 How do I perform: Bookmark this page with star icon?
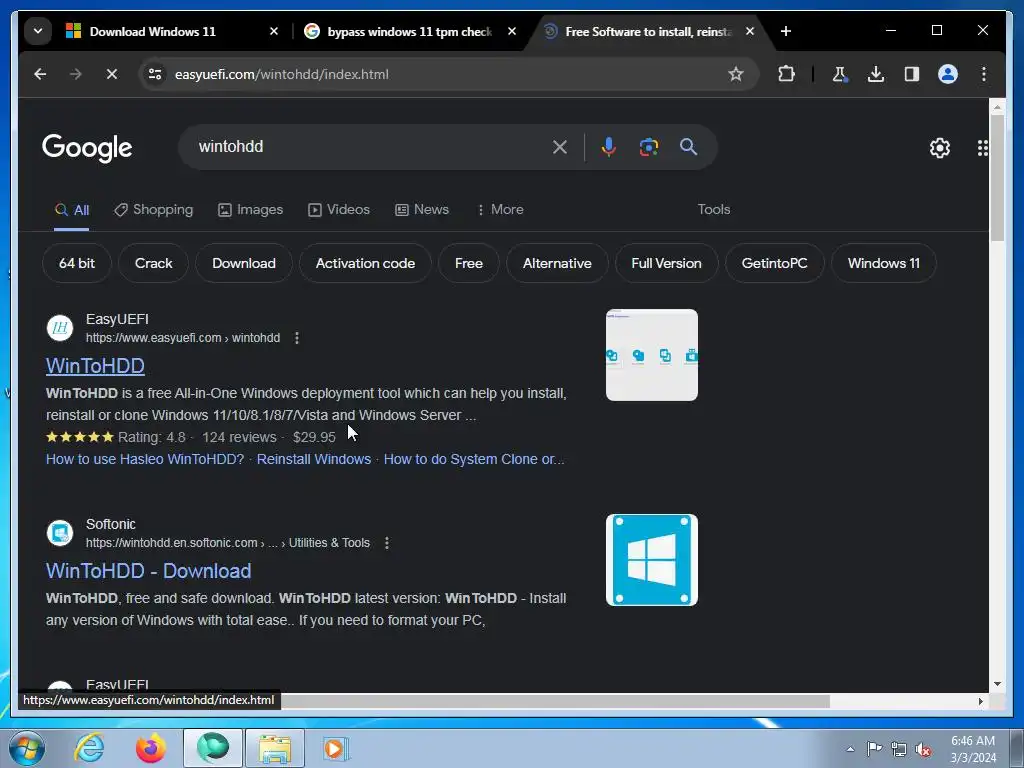[735, 74]
